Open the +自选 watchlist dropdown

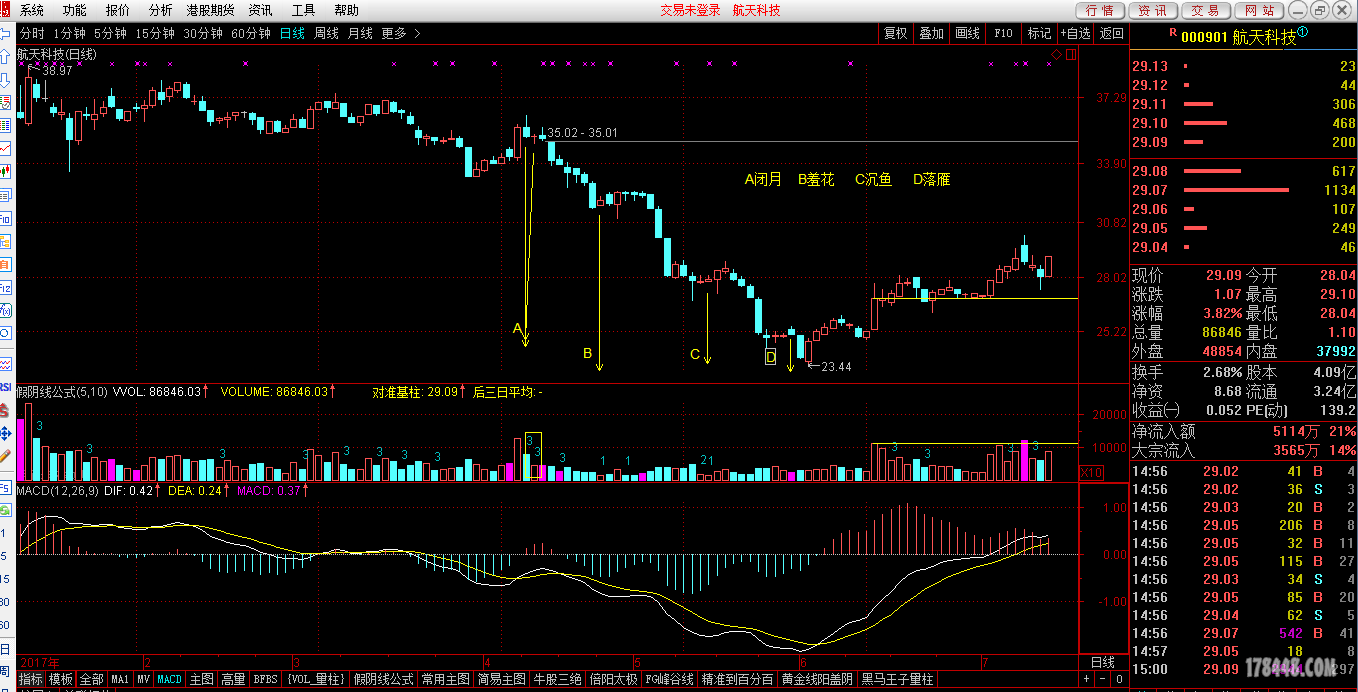(1075, 33)
